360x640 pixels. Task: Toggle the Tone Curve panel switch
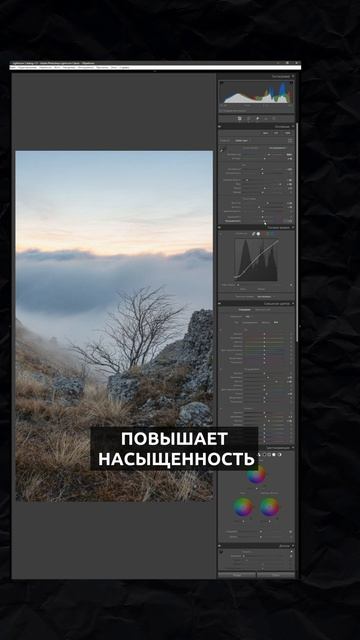[219, 227]
